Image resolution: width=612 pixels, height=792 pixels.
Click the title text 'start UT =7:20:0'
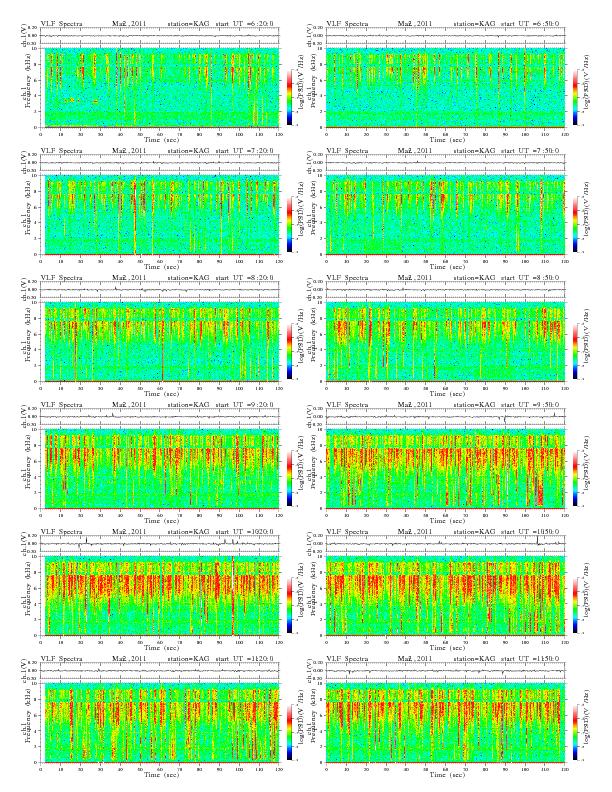tap(244, 151)
